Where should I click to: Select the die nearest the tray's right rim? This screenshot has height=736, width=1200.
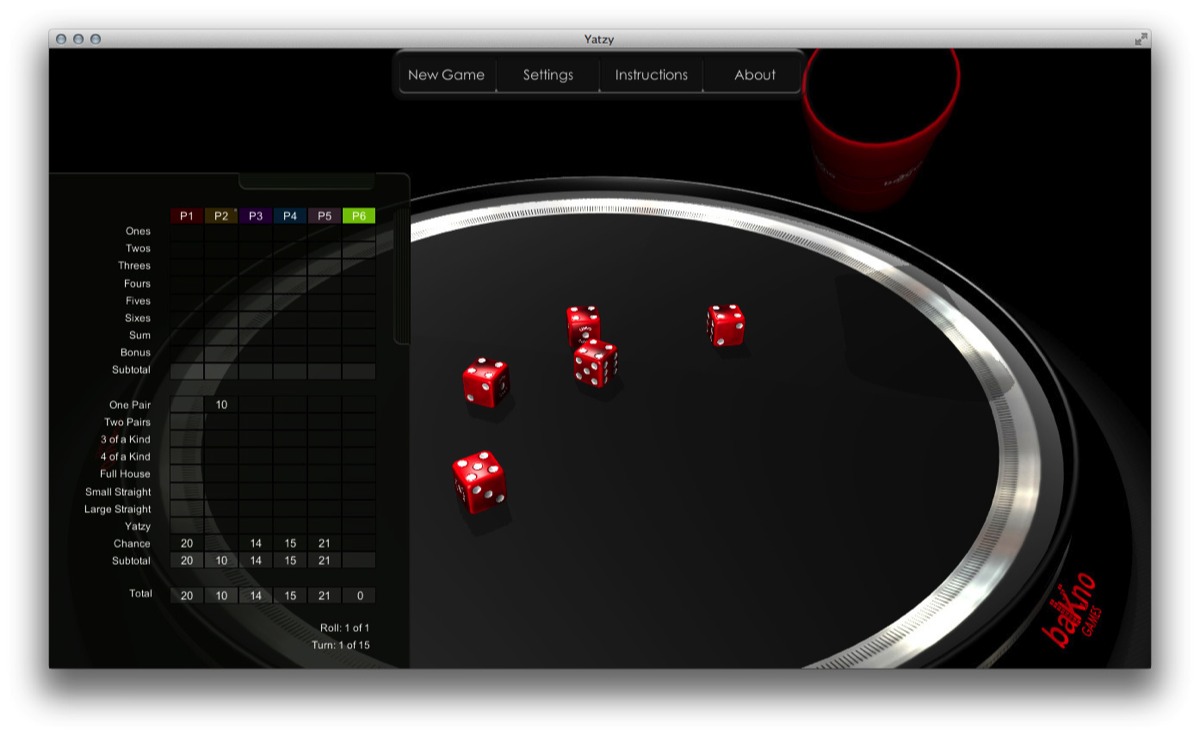725,326
